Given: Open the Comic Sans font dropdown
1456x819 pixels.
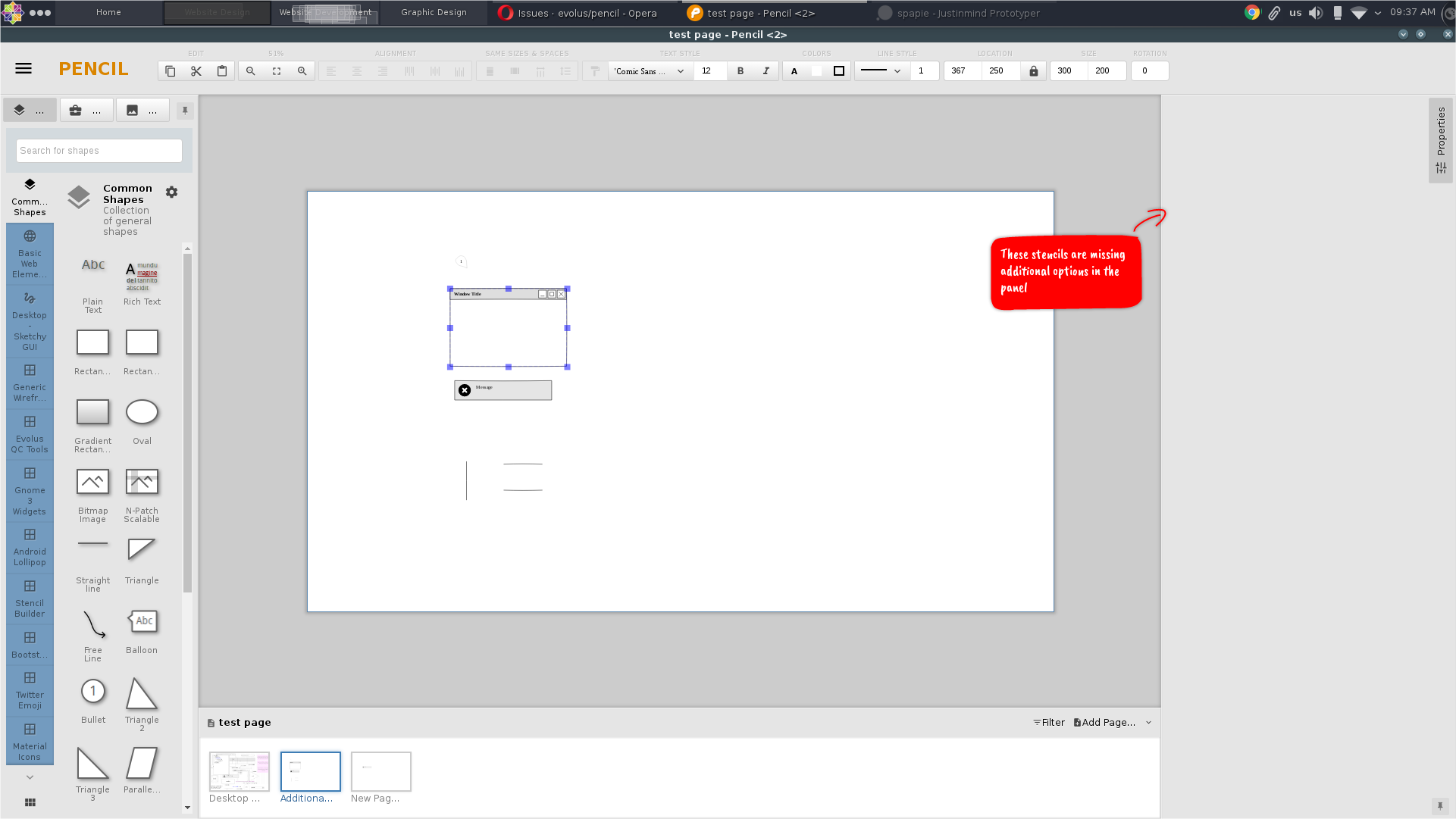Looking at the screenshot, I should [650, 71].
